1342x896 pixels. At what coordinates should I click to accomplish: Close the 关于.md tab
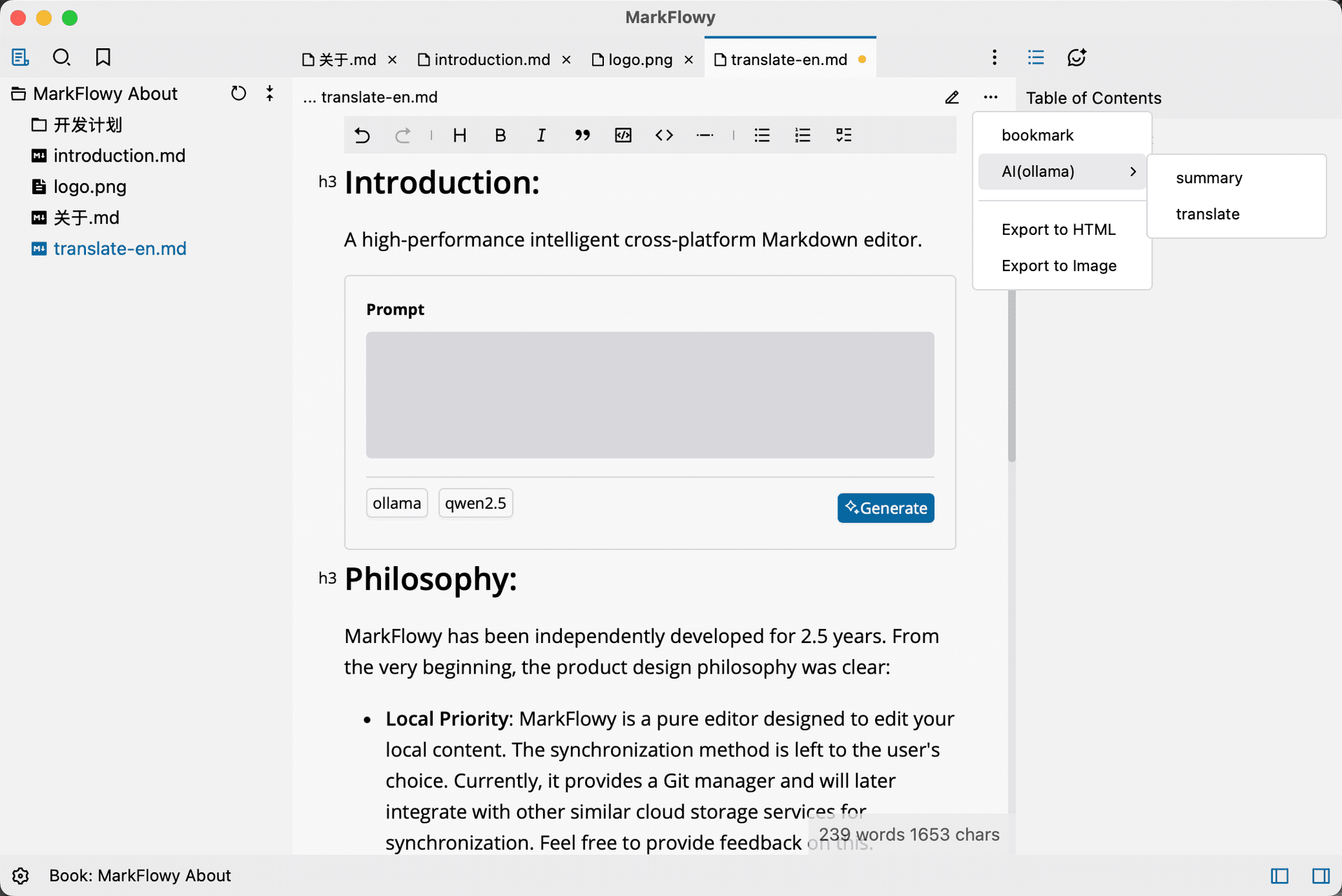[393, 60]
